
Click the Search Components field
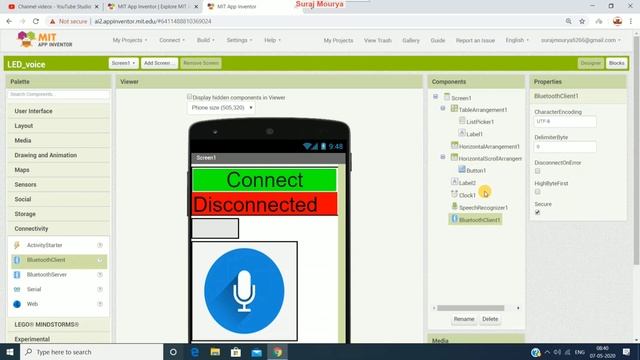pos(58,94)
